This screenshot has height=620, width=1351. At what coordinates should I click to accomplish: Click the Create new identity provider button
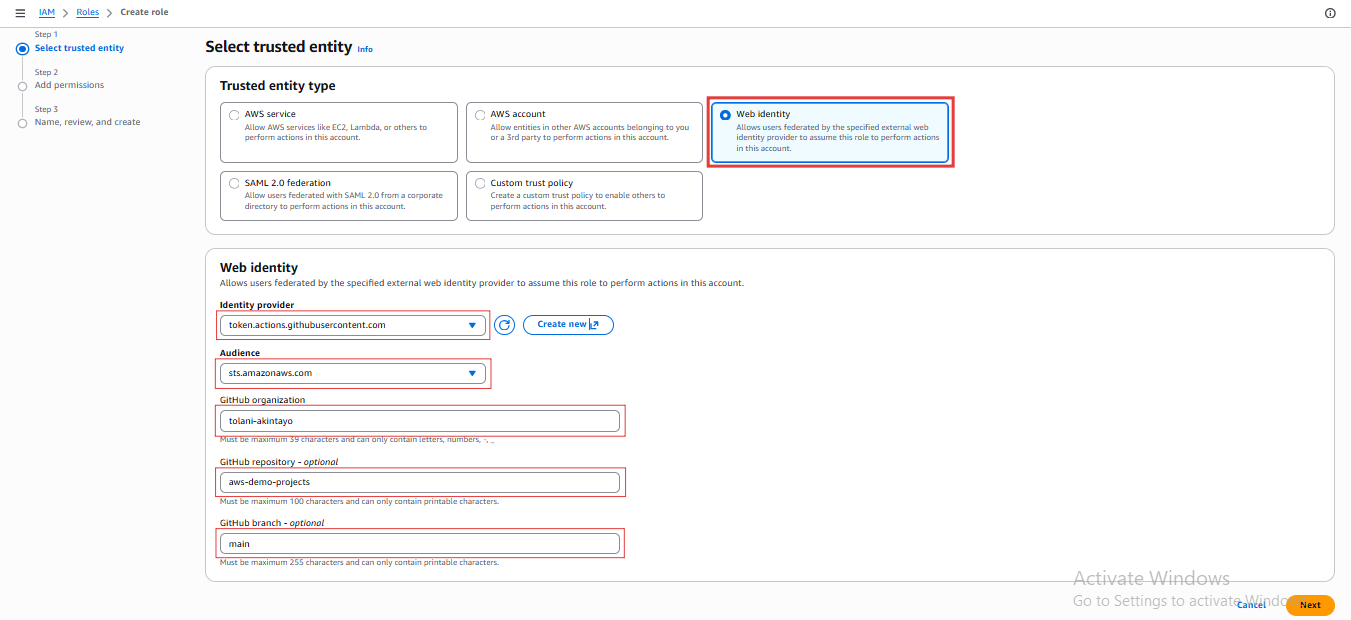click(x=568, y=324)
